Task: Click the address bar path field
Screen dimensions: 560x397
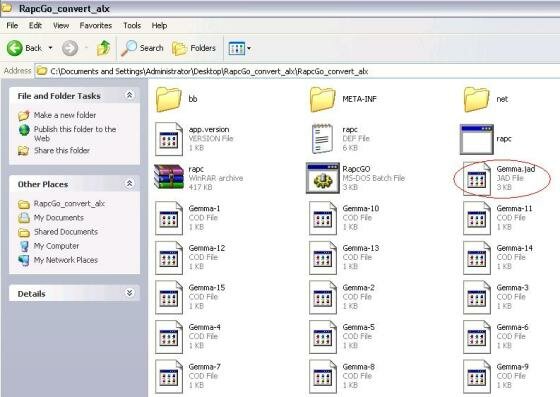Action: [297, 71]
